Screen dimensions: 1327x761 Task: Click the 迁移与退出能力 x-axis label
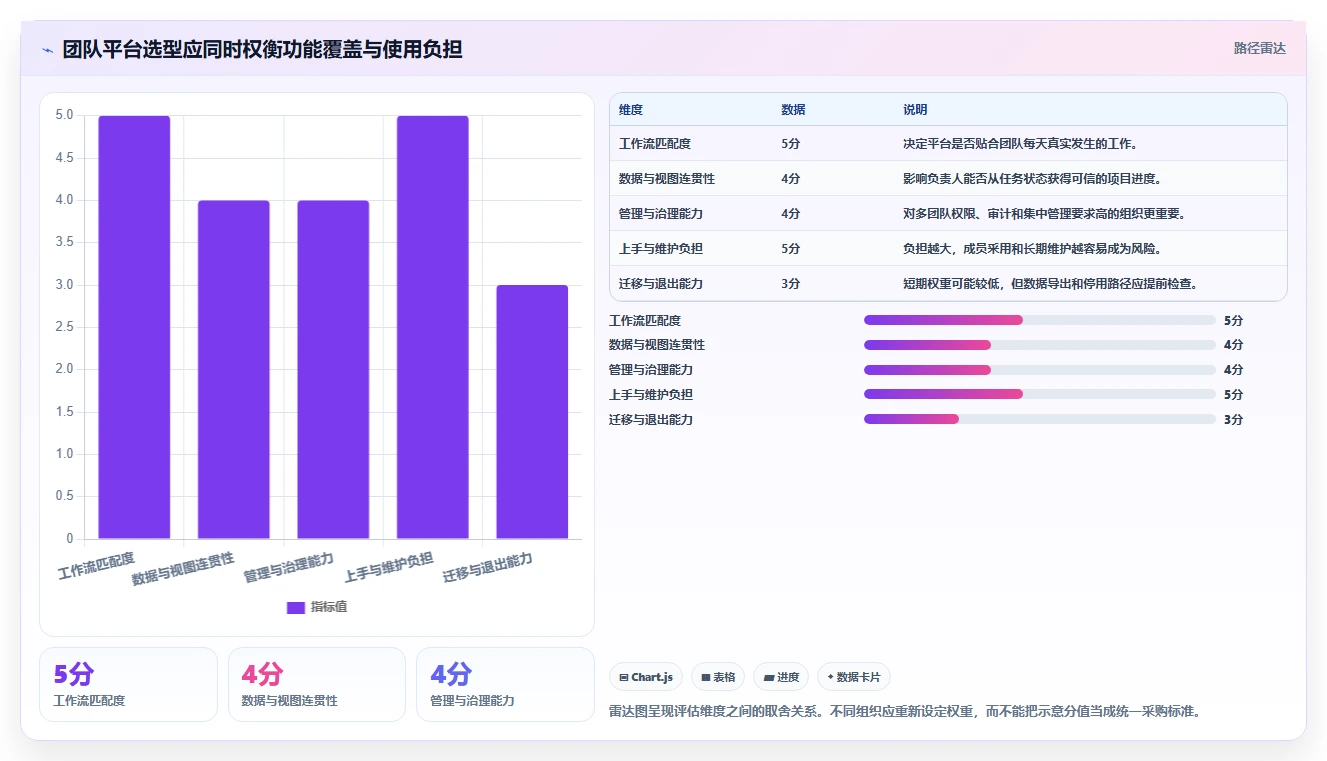tap(488, 568)
